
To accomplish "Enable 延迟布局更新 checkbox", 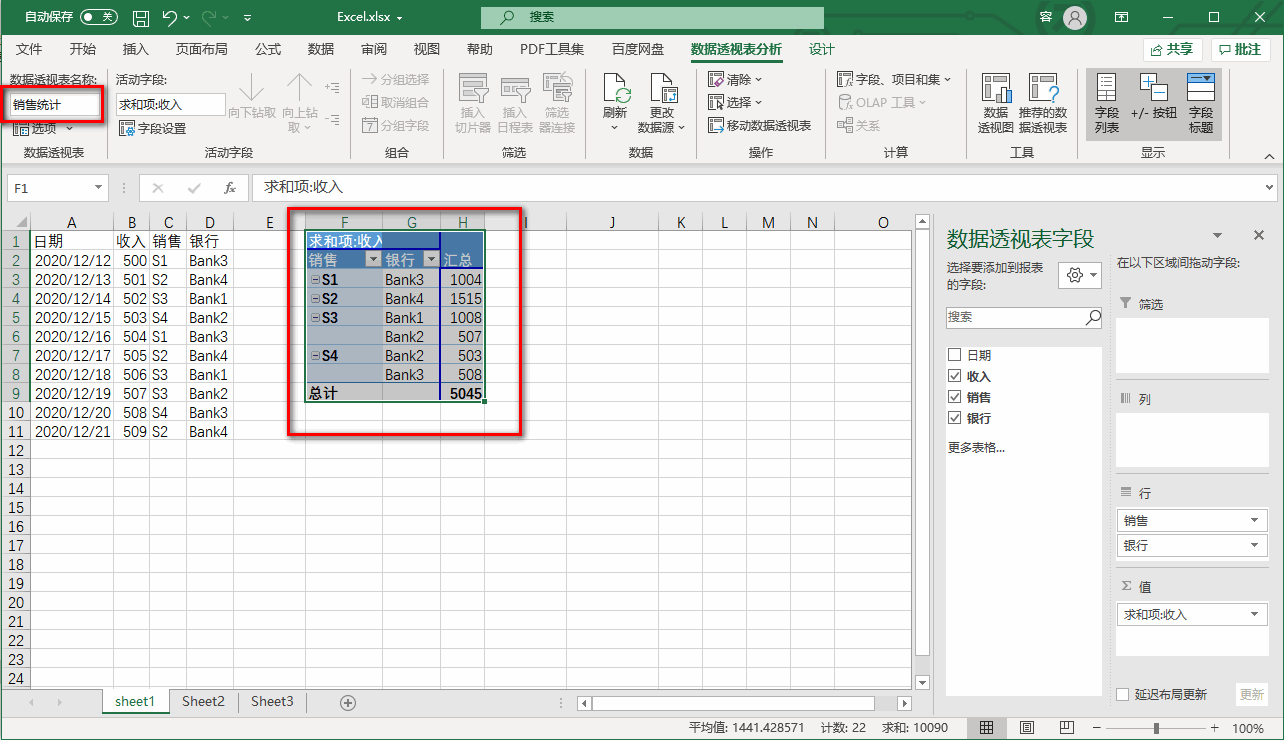I will [x=1124, y=695].
